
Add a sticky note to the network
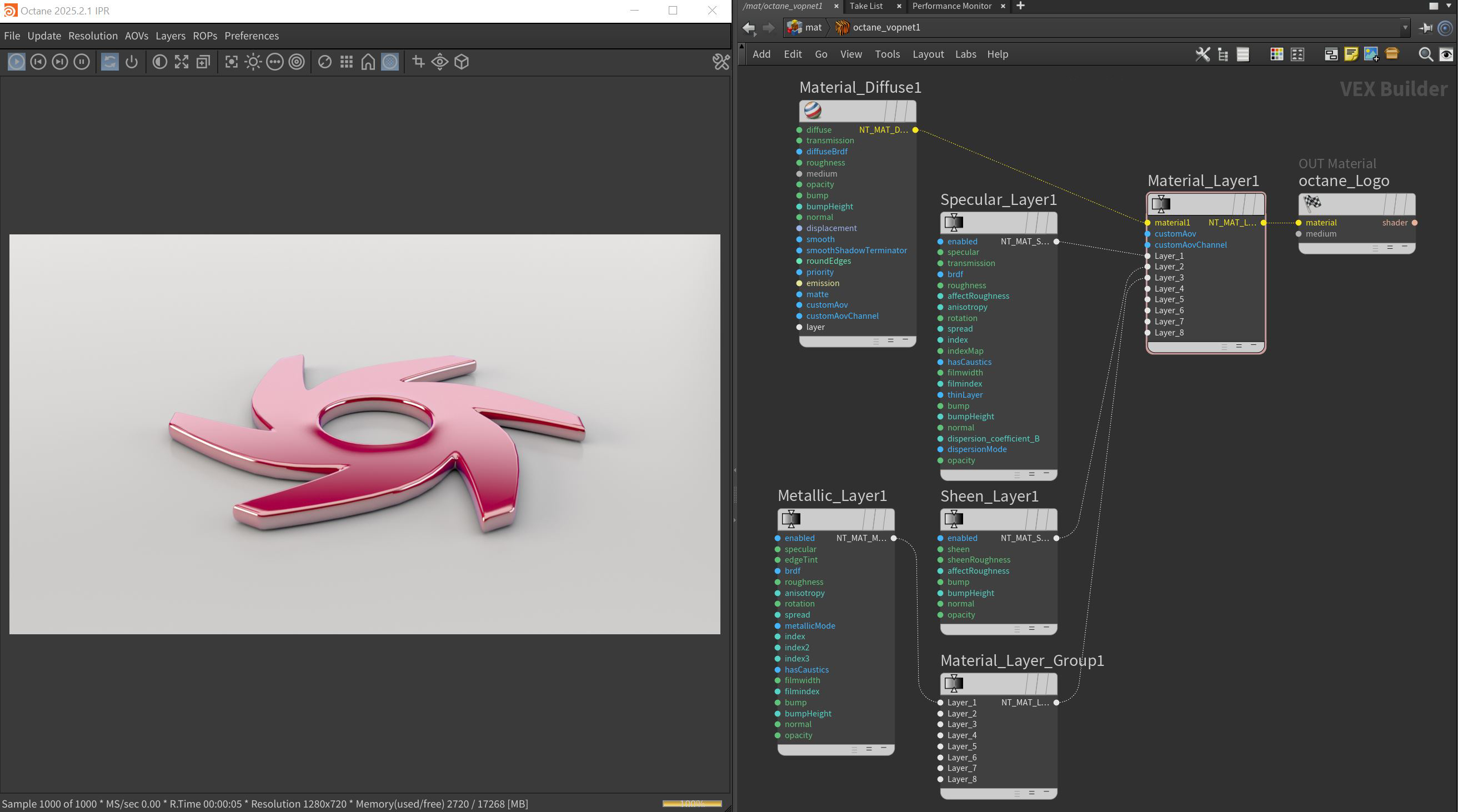1351,54
